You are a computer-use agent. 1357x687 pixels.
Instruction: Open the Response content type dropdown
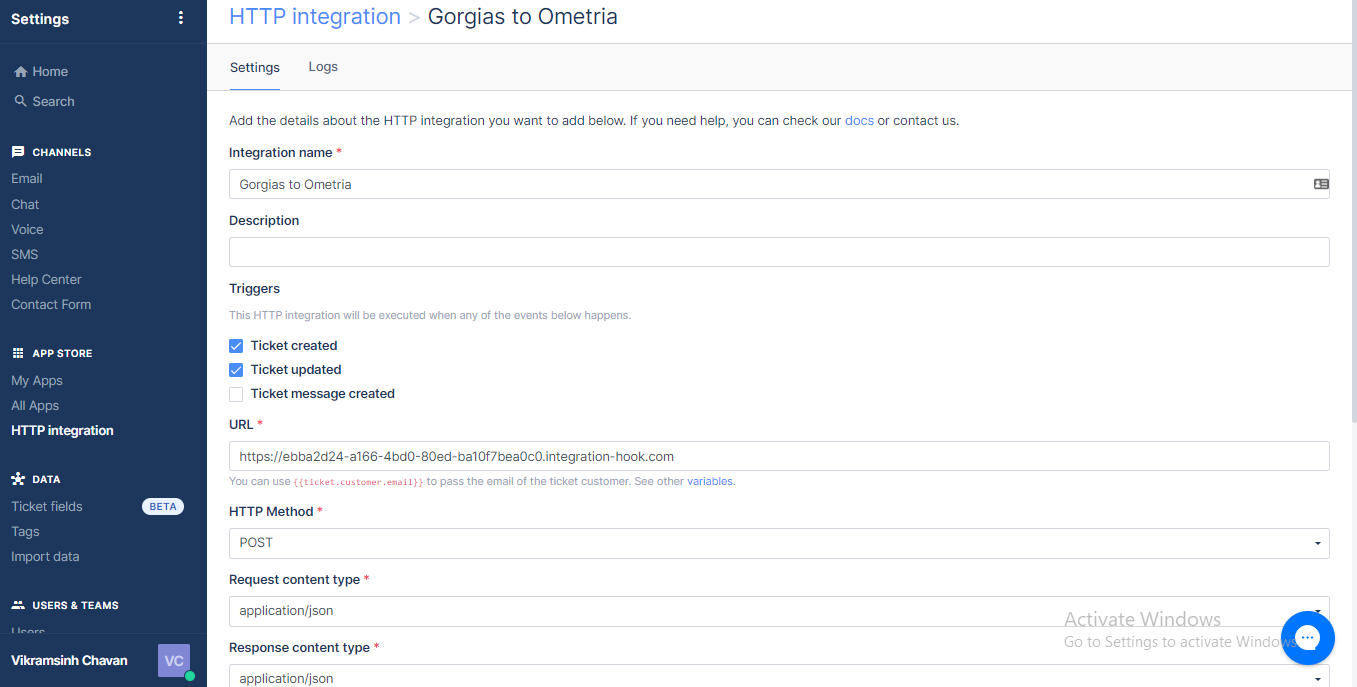[779, 676]
